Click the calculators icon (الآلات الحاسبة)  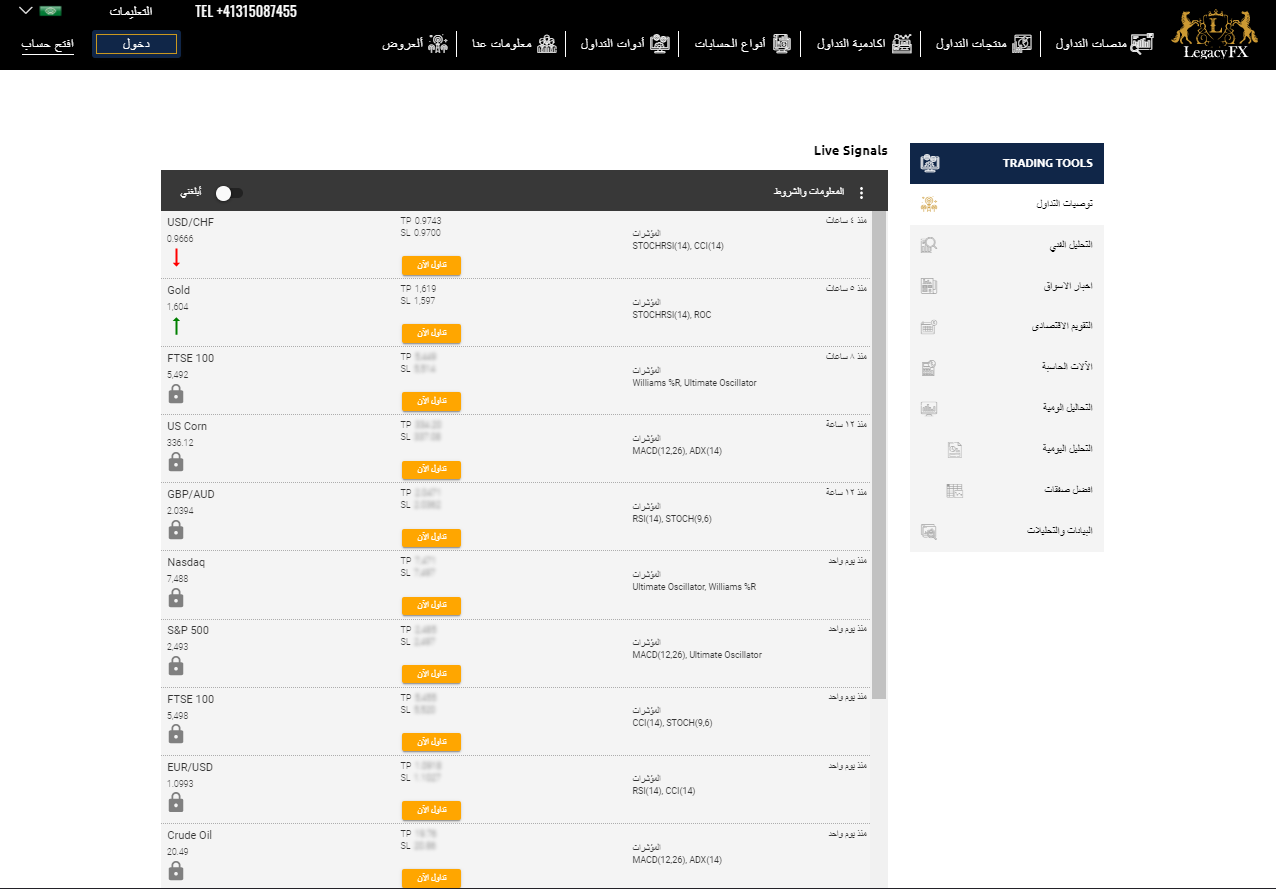929,368
